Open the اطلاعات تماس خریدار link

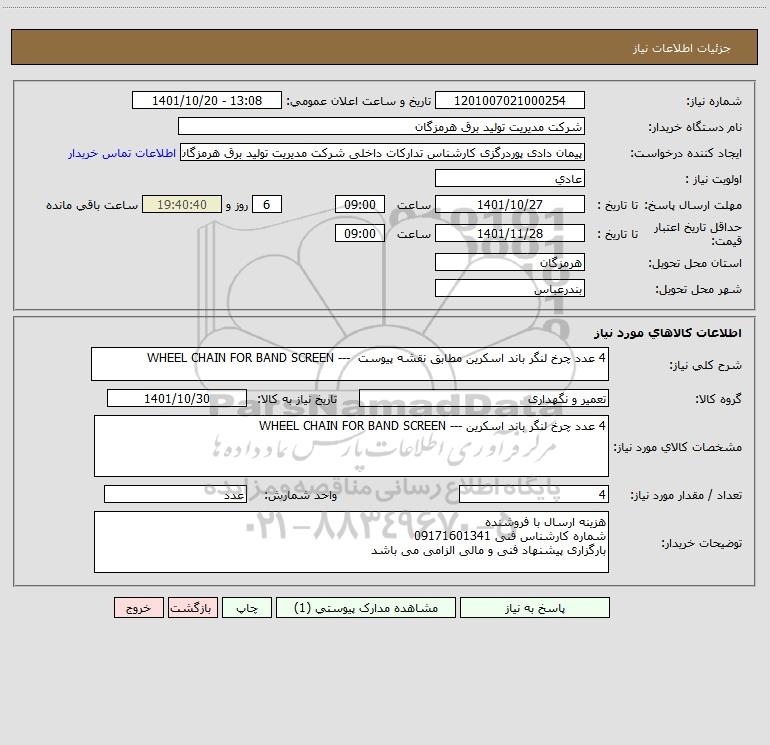coord(122,153)
